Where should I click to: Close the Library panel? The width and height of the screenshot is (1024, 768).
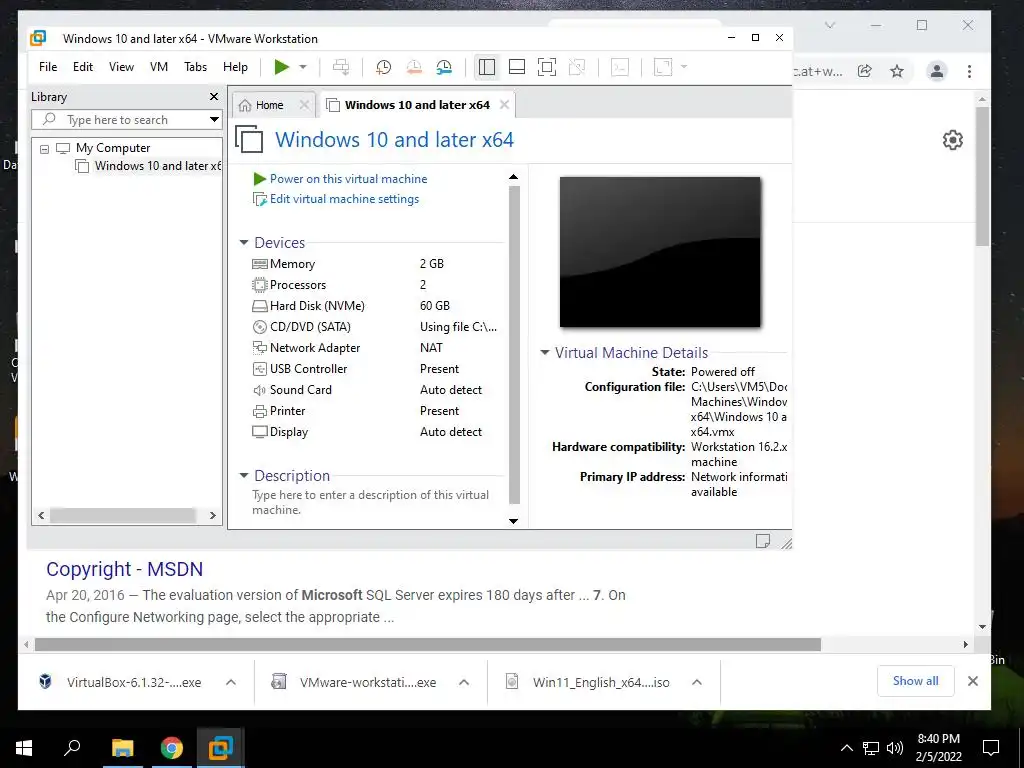(214, 97)
